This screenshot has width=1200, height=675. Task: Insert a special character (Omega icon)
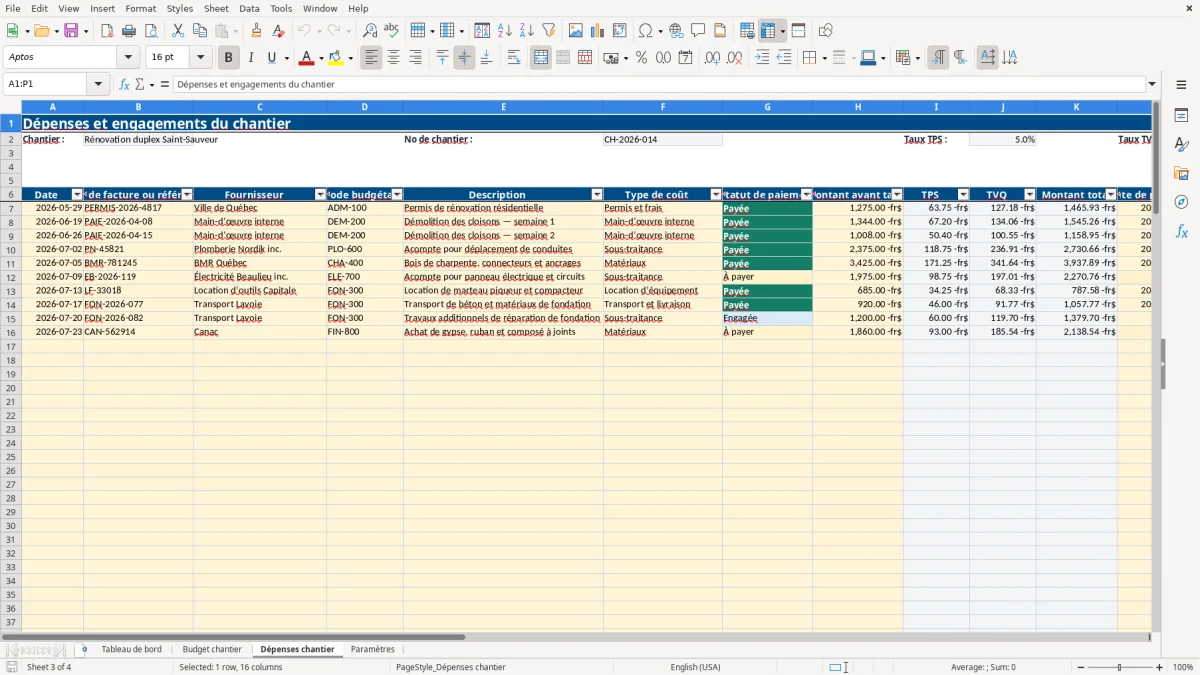pos(645,31)
